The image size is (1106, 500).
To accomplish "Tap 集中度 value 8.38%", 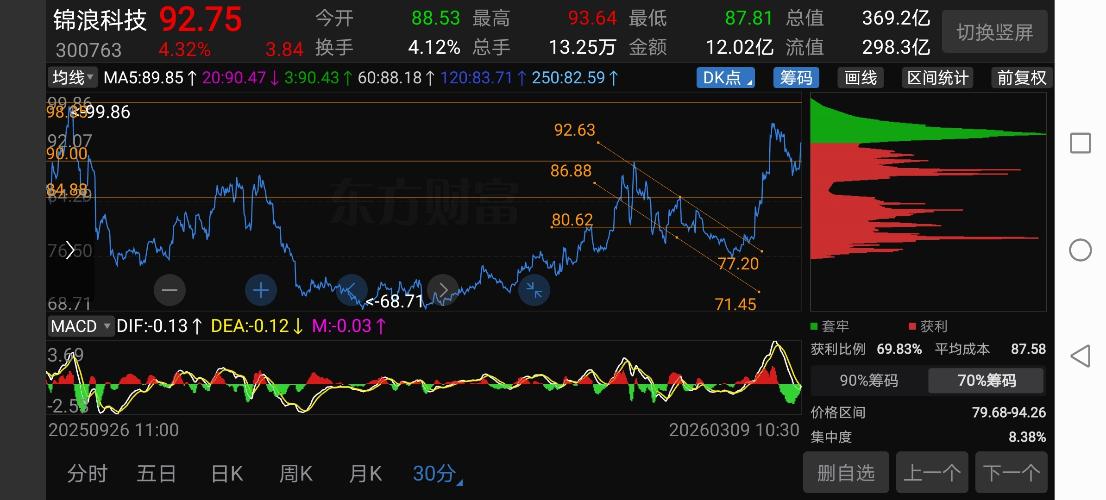I will click(x=1027, y=437).
